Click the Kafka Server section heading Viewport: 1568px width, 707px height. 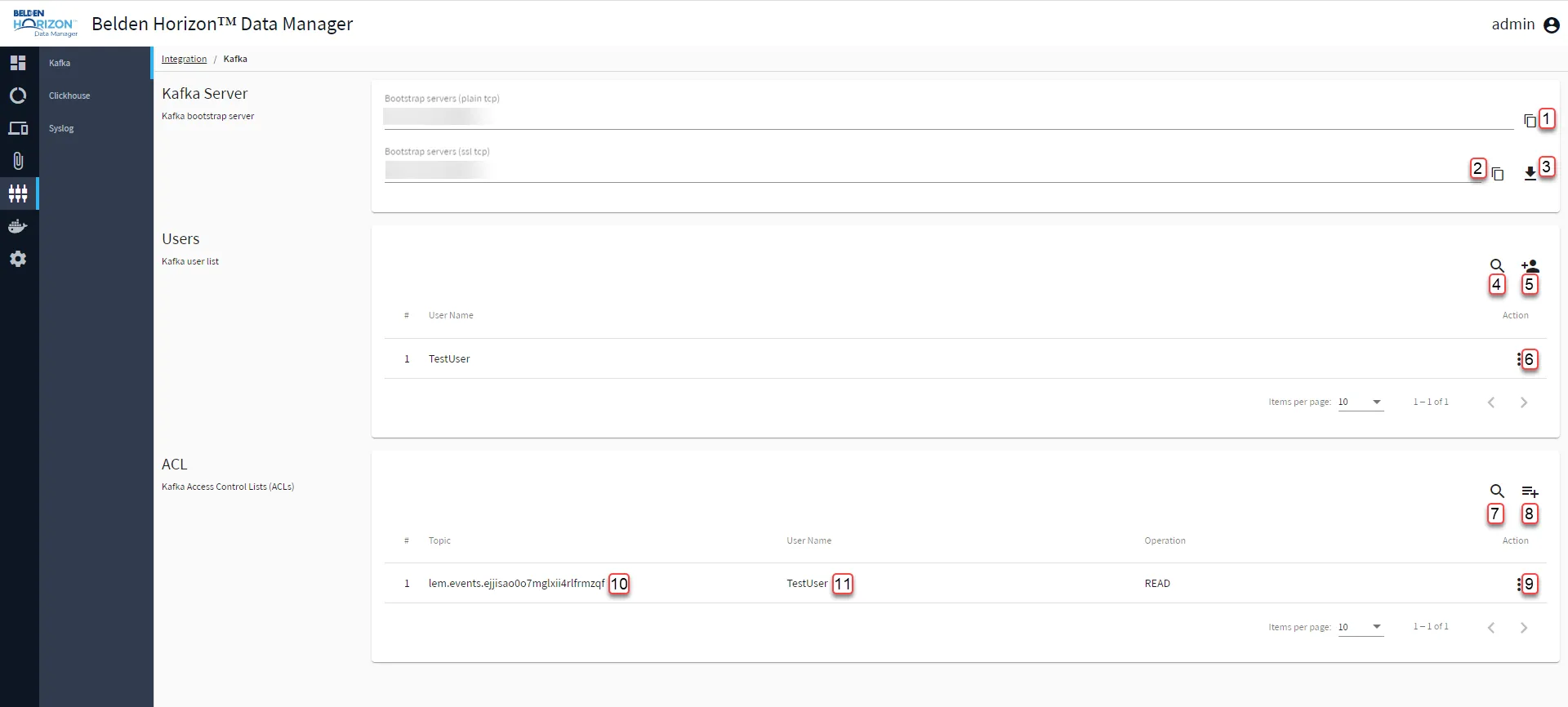204,94
